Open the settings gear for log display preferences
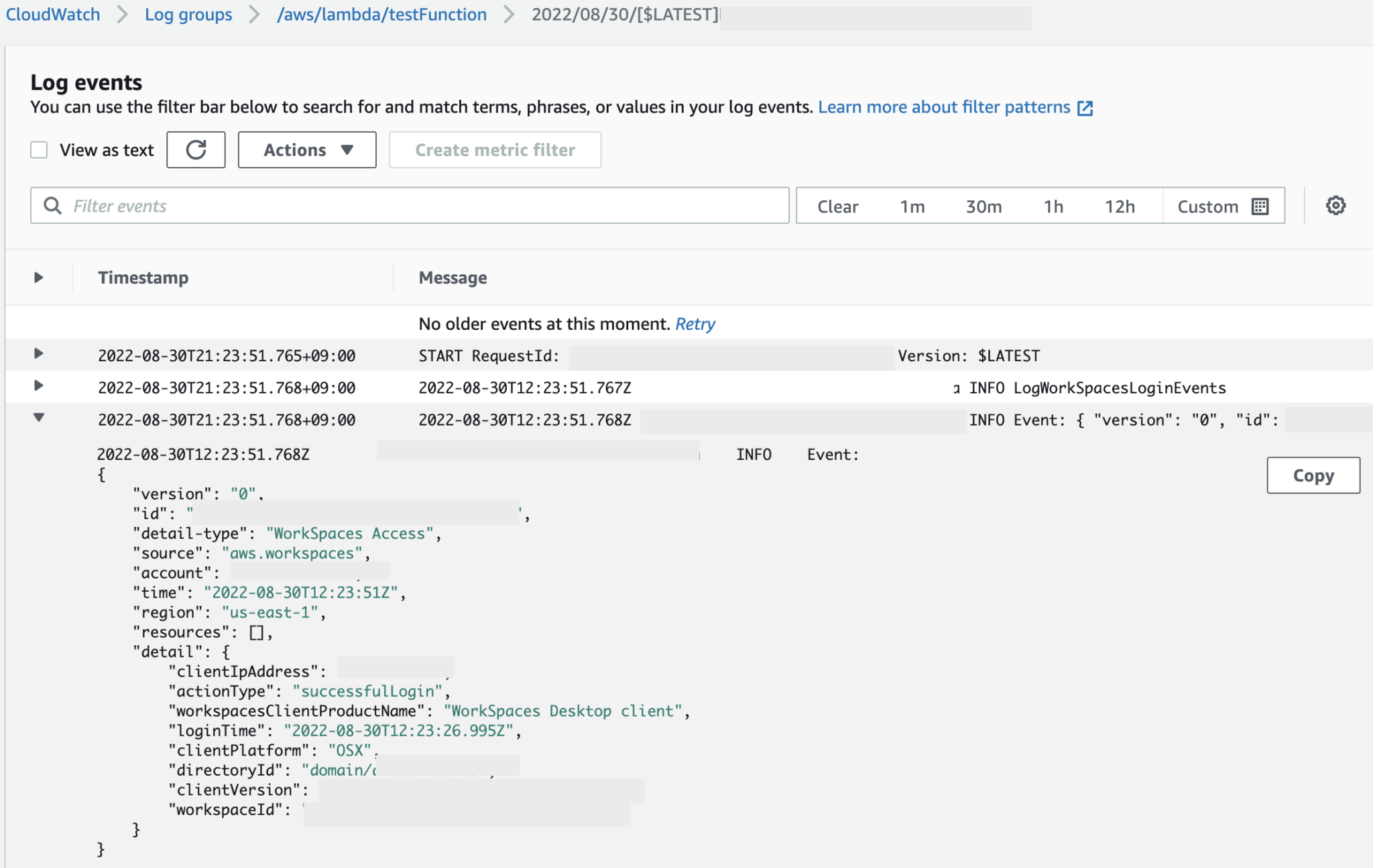 pyautogui.click(x=1337, y=205)
